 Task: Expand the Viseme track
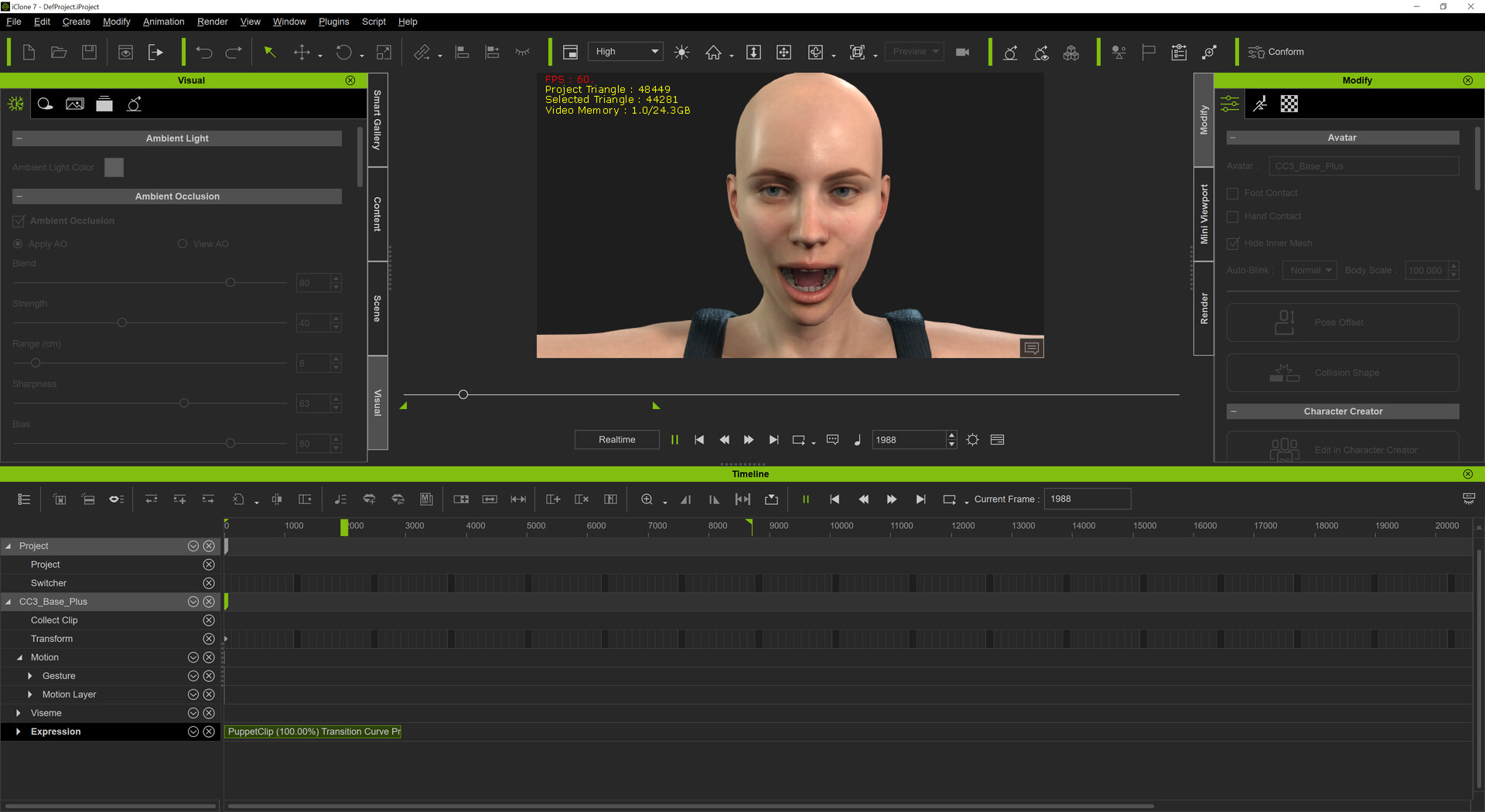(x=19, y=712)
